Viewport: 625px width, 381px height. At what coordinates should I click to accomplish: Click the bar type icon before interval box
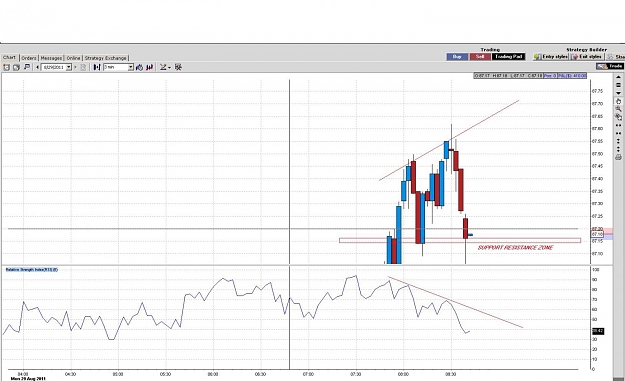(97, 67)
